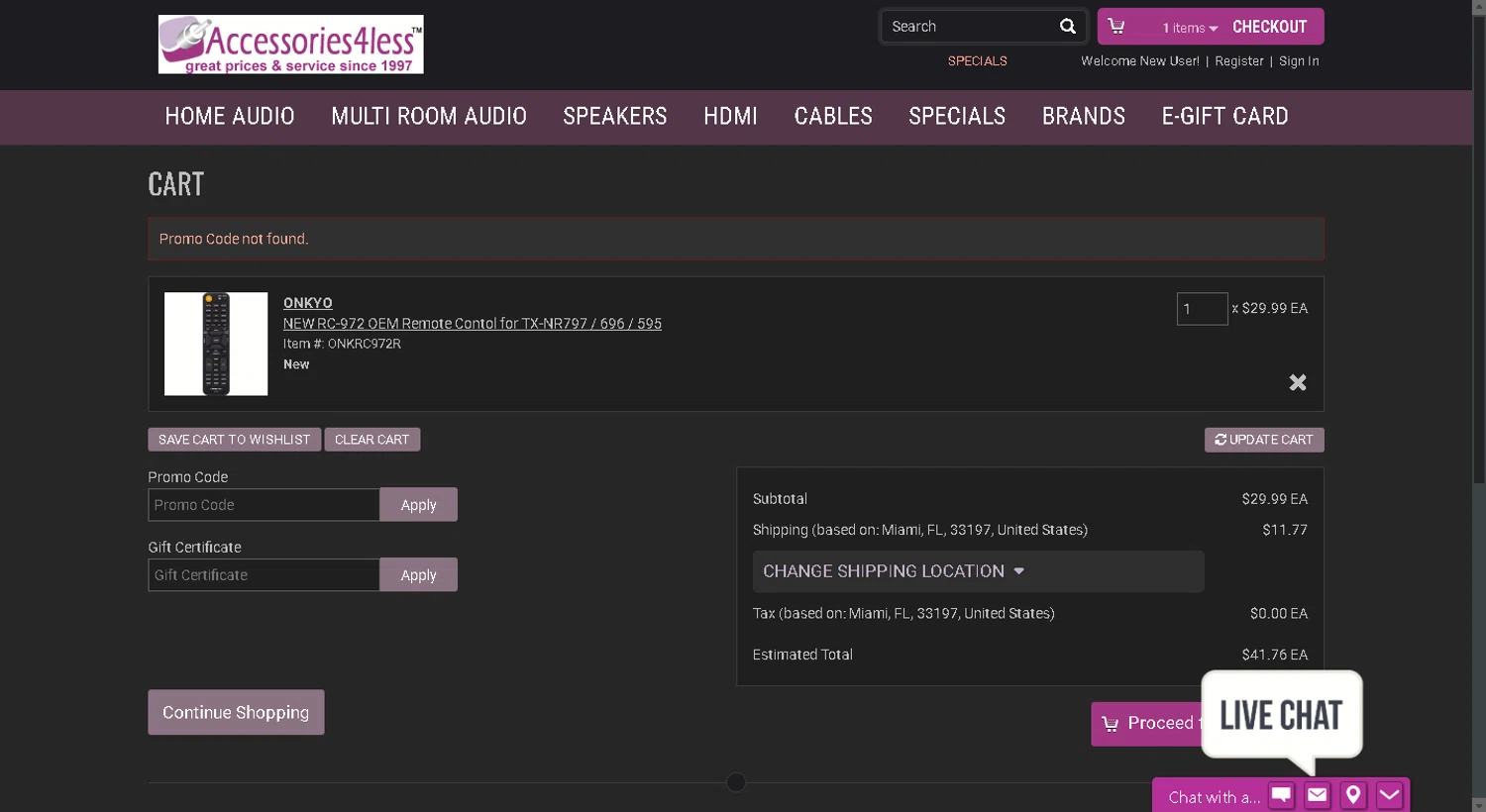Click the search magnifier icon
The image size is (1486, 812).
[1067, 27]
